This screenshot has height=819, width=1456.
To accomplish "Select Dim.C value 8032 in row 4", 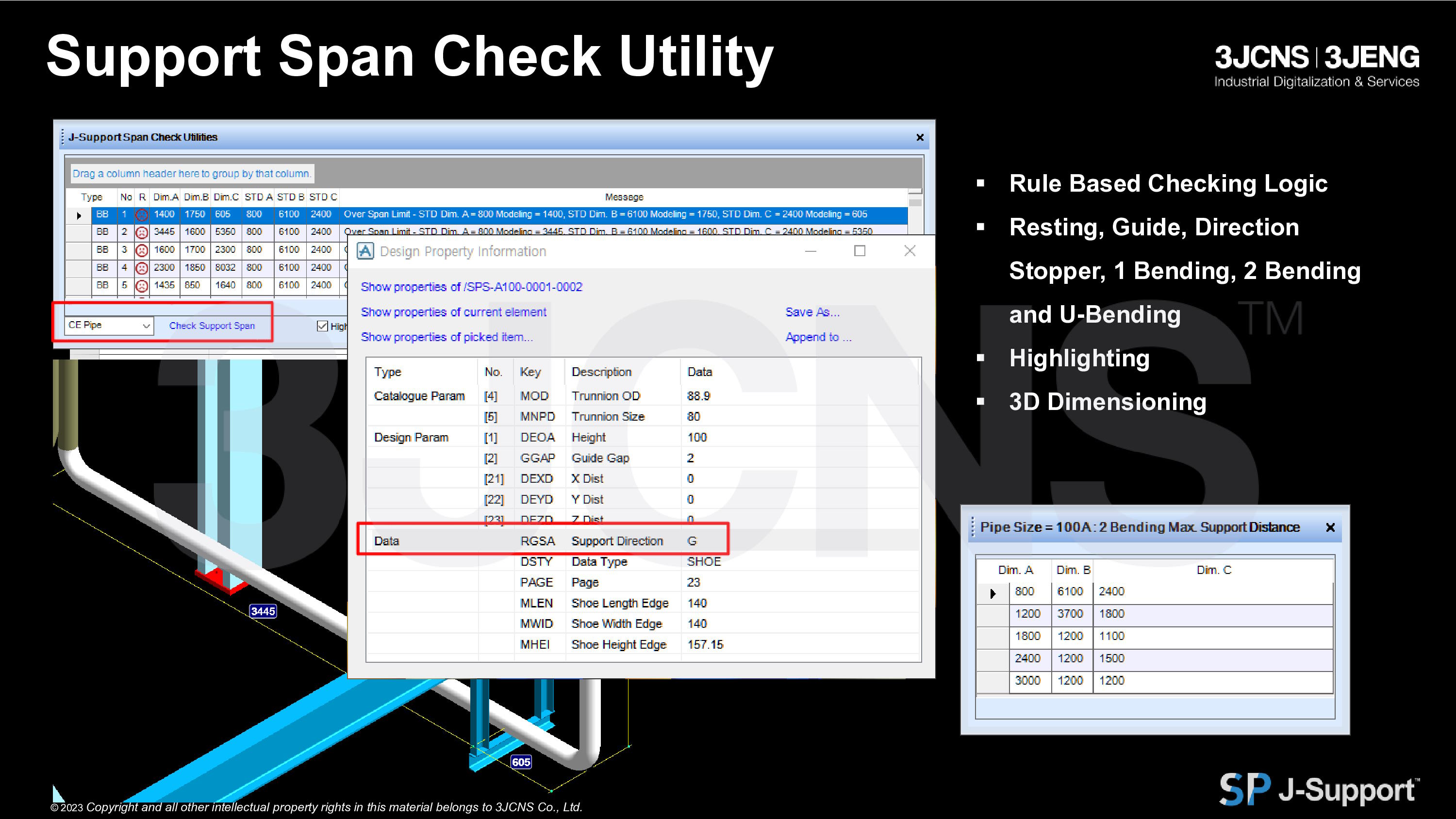I will (x=225, y=267).
